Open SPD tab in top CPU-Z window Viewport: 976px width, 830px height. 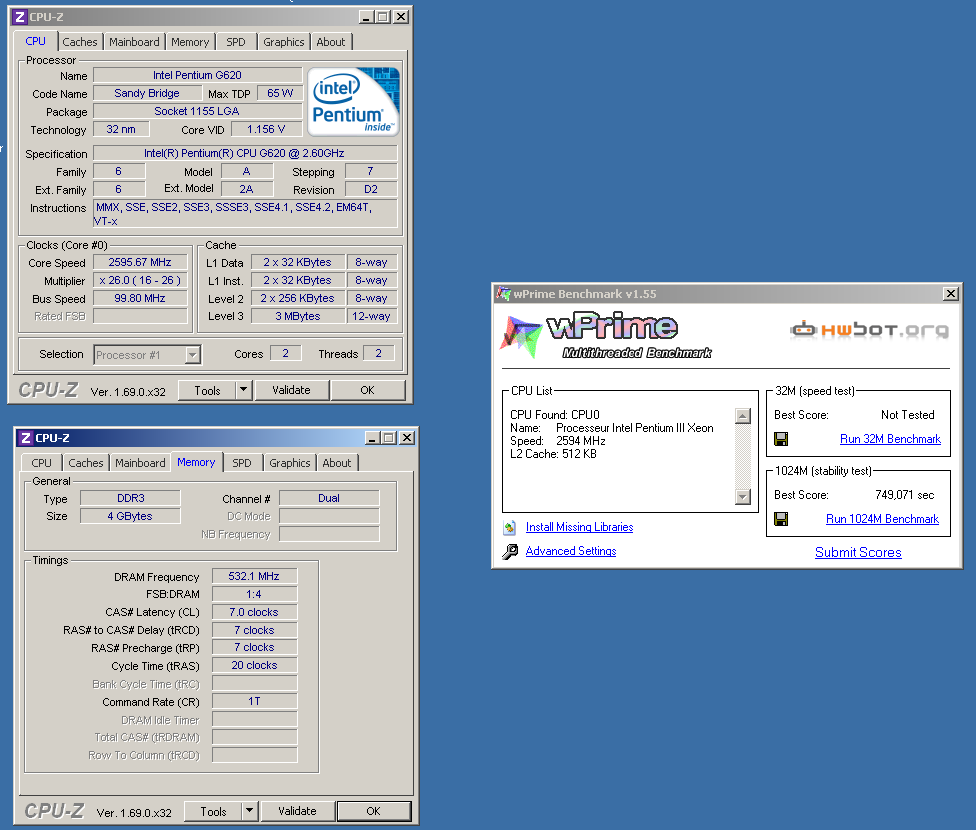pyautogui.click(x=235, y=42)
